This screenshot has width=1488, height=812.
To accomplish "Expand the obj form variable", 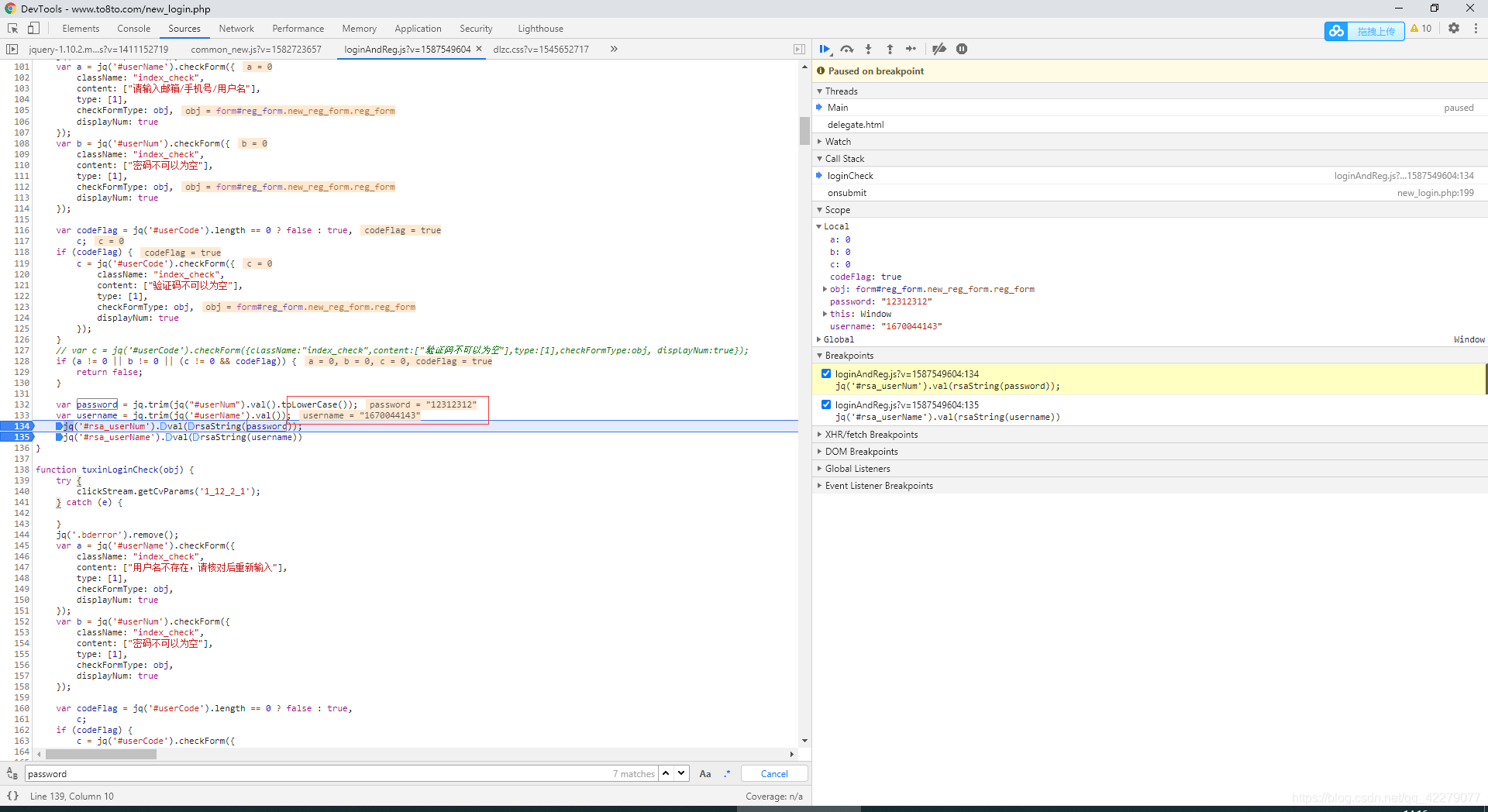I will click(x=825, y=289).
